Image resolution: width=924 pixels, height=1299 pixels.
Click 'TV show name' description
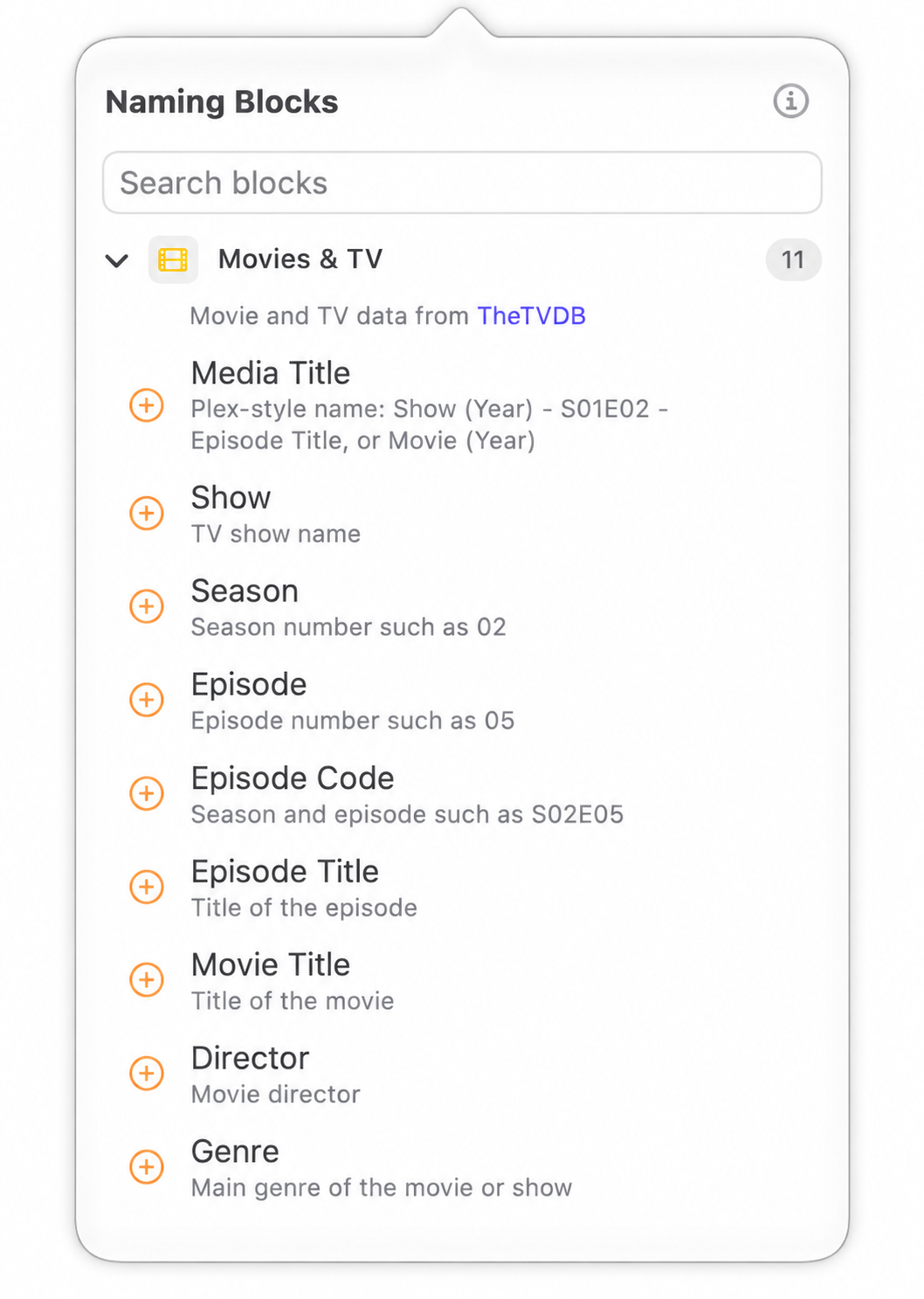coord(275,534)
